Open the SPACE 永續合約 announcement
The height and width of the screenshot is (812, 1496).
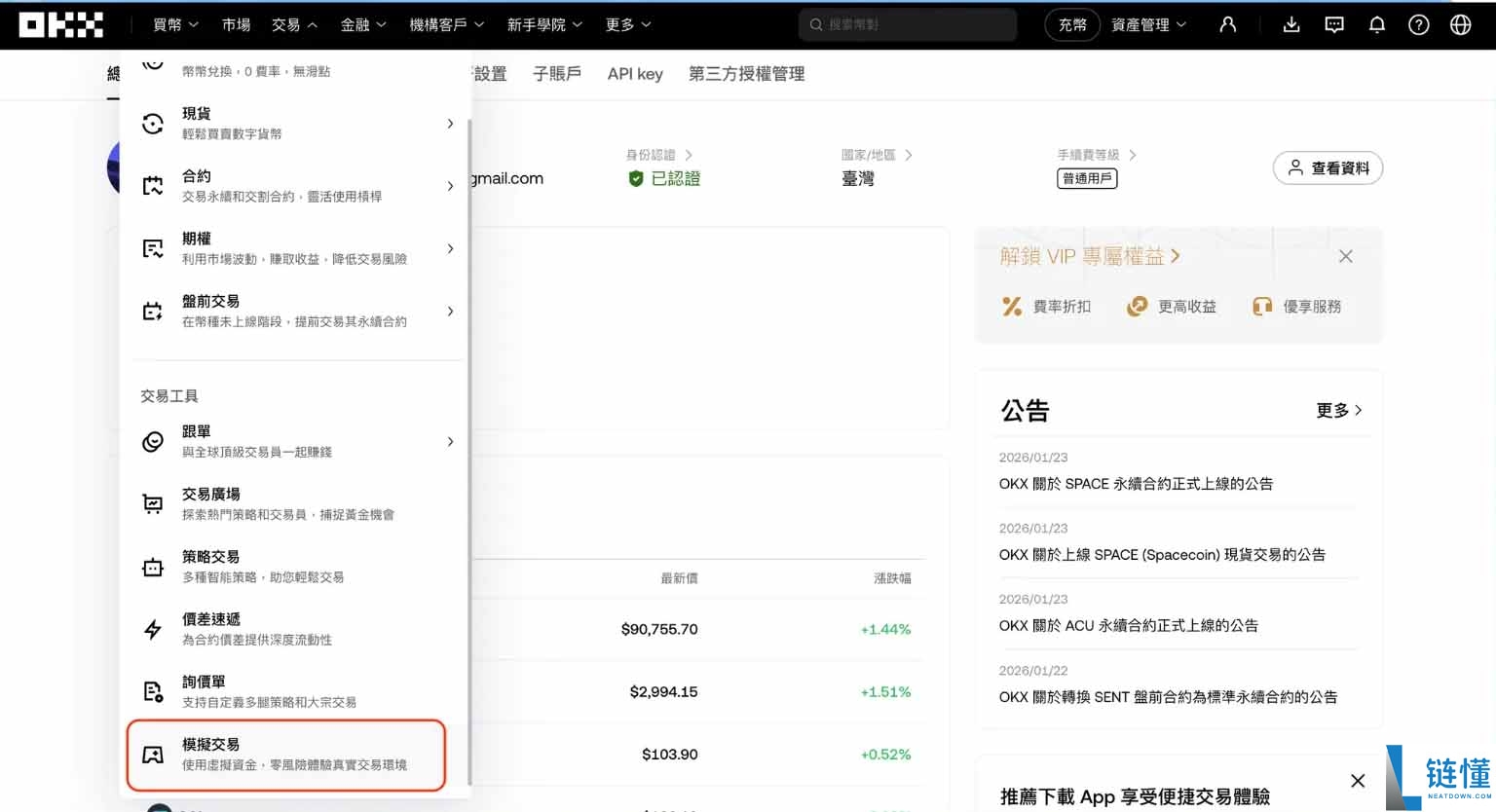(1136, 484)
